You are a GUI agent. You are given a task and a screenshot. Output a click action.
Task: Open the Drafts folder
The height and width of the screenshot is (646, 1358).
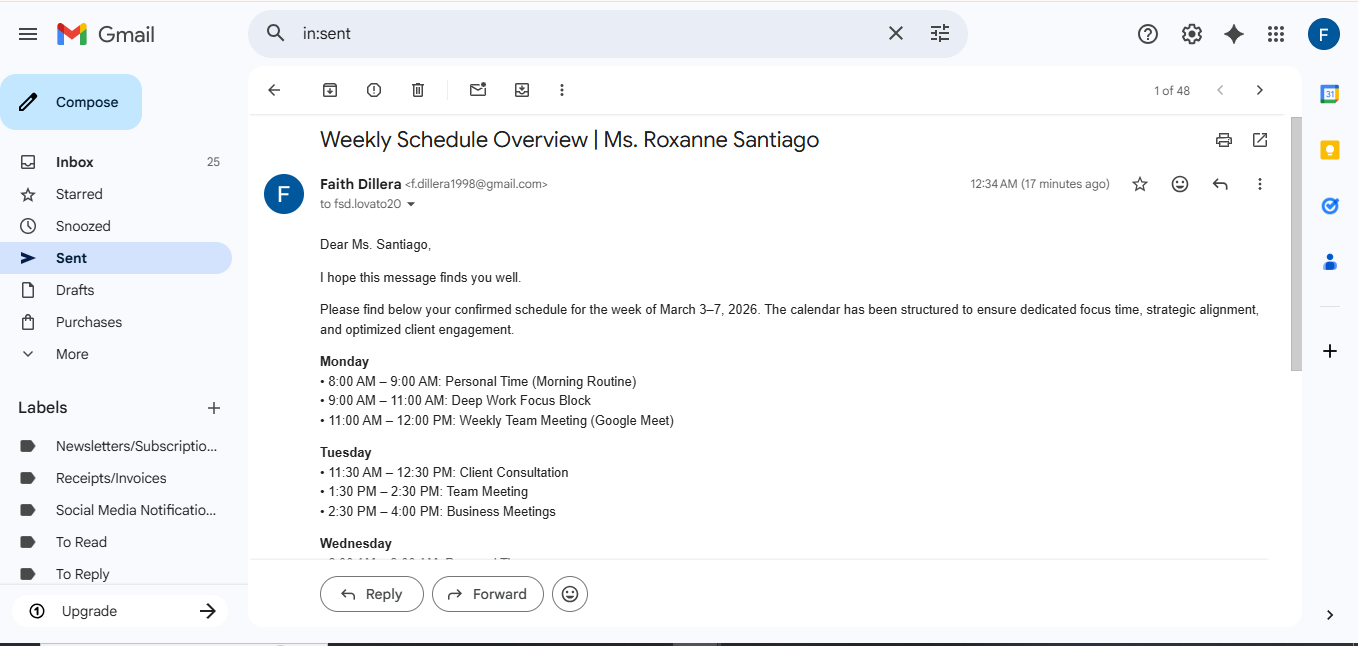pos(116,290)
